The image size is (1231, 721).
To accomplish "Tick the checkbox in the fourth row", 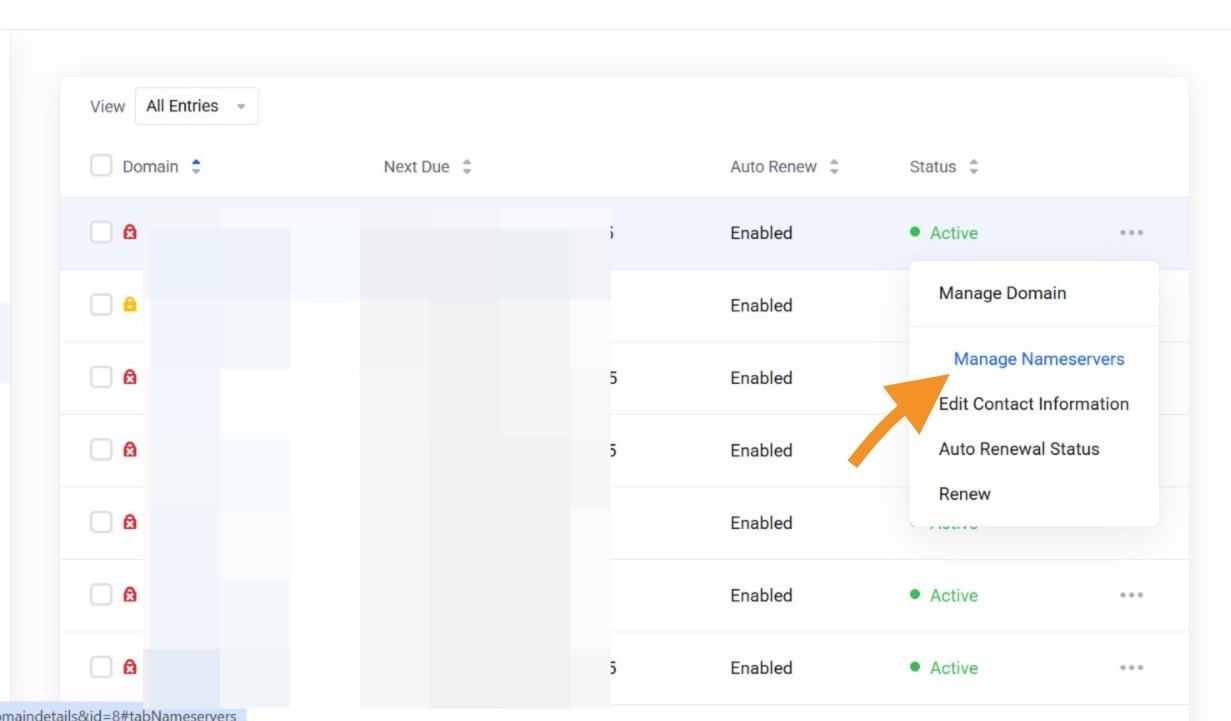I will [x=101, y=450].
